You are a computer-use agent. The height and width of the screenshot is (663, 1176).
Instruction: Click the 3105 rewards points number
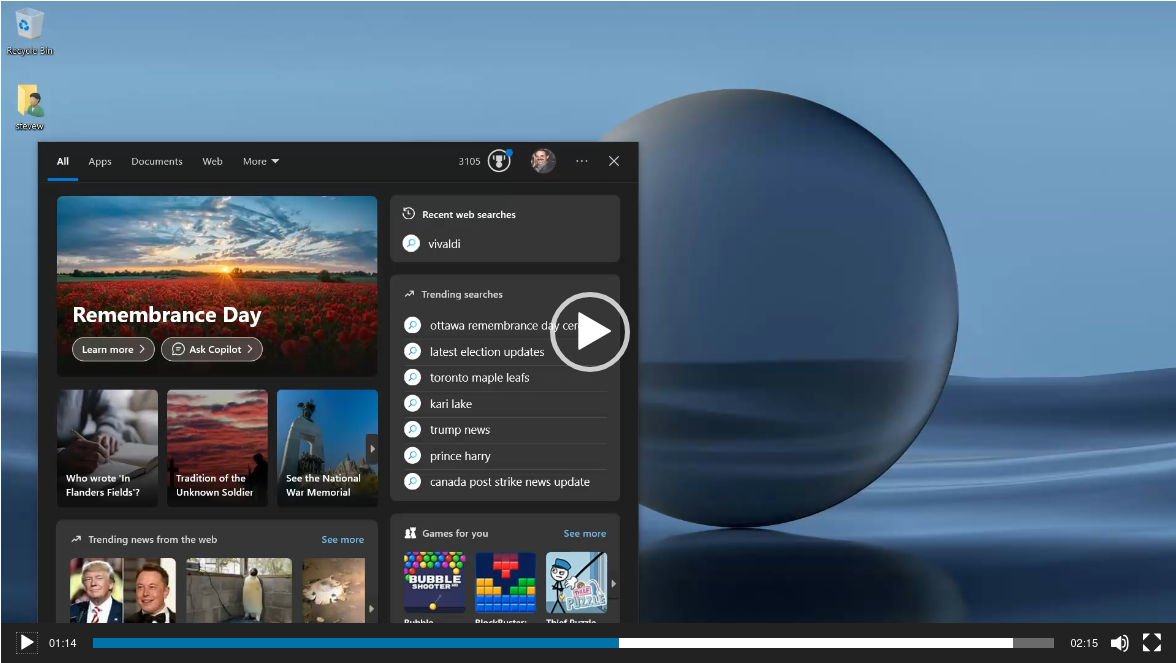tap(470, 161)
